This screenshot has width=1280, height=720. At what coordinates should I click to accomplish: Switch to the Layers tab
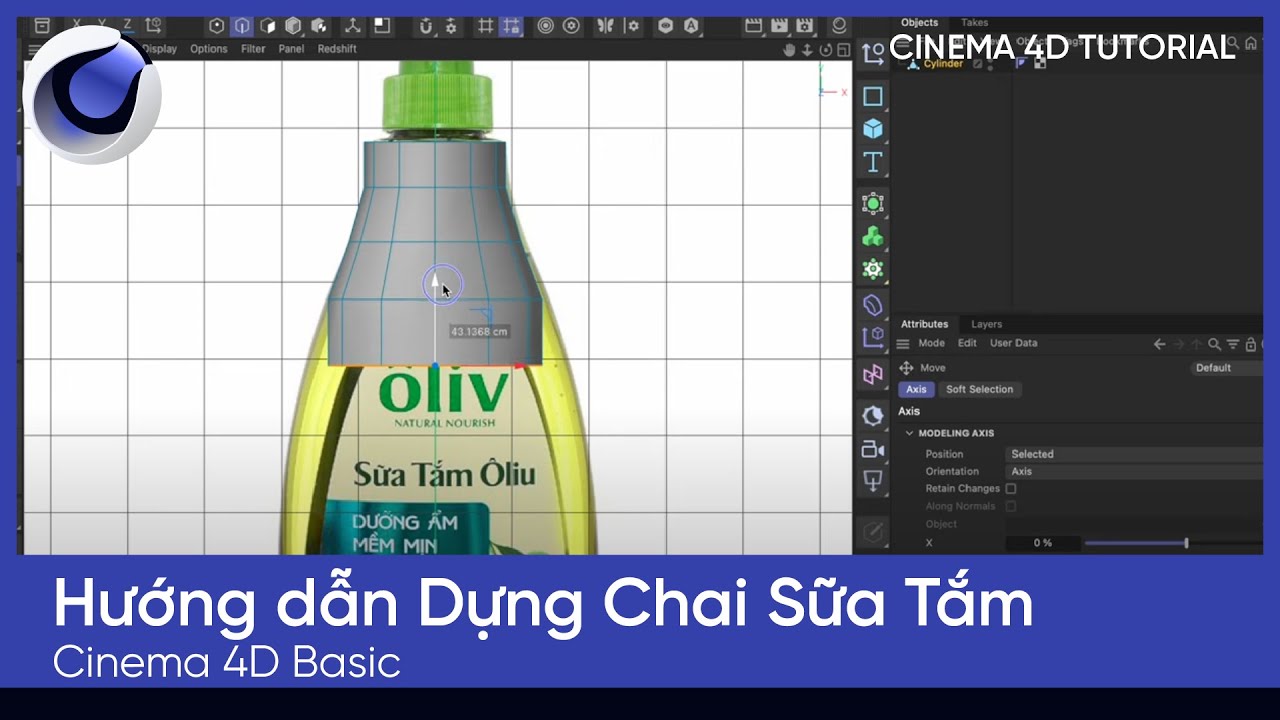tap(986, 324)
